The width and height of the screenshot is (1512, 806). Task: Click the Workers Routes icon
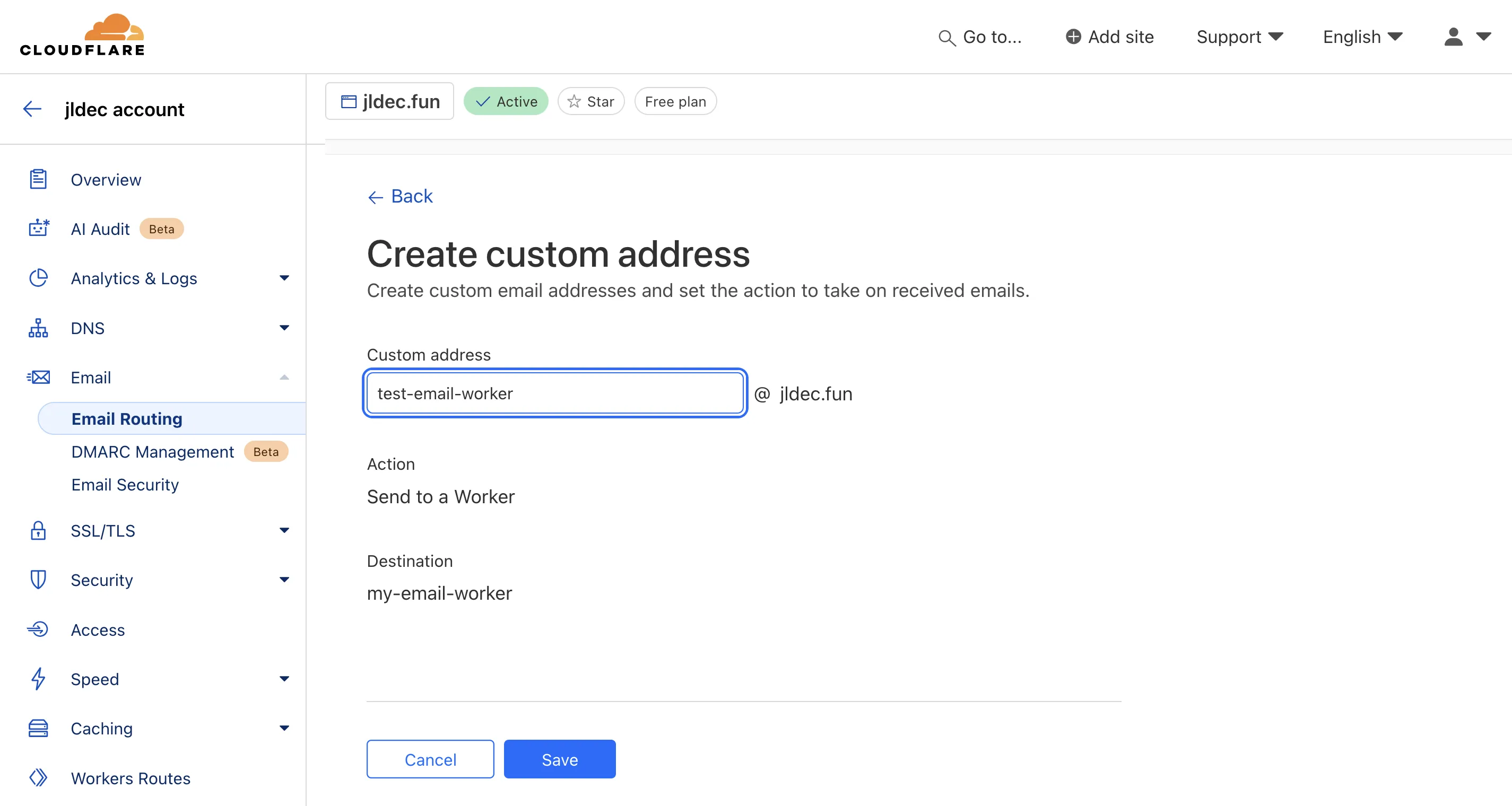coord(38,777)
